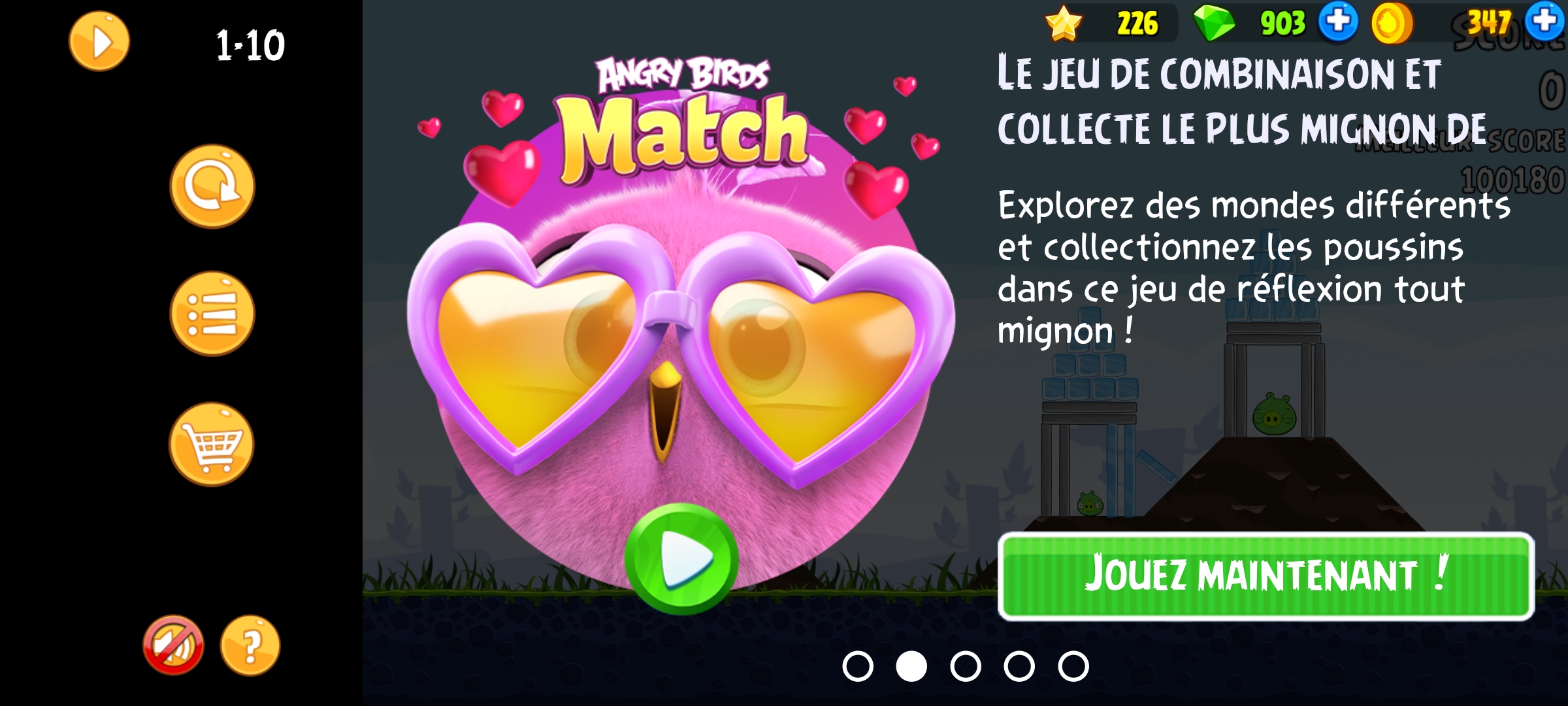1568x706 pixels.
Task: Click the Jouez maintenant ! button
Action: [1266, 576]
